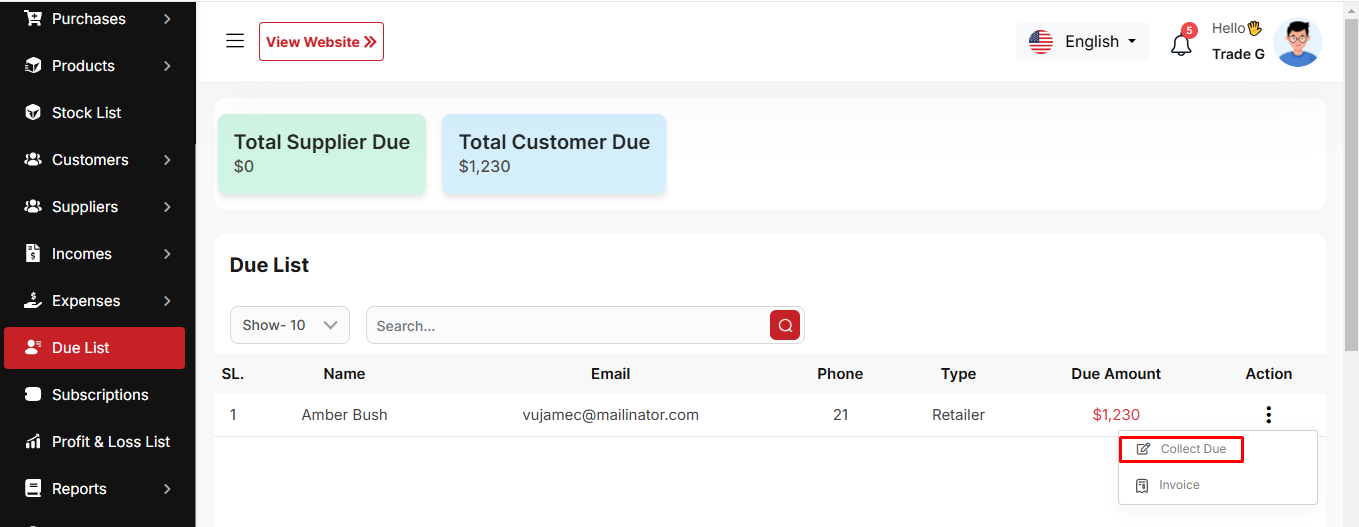Expand the Products submenu chevron

(x=167, y=66)
